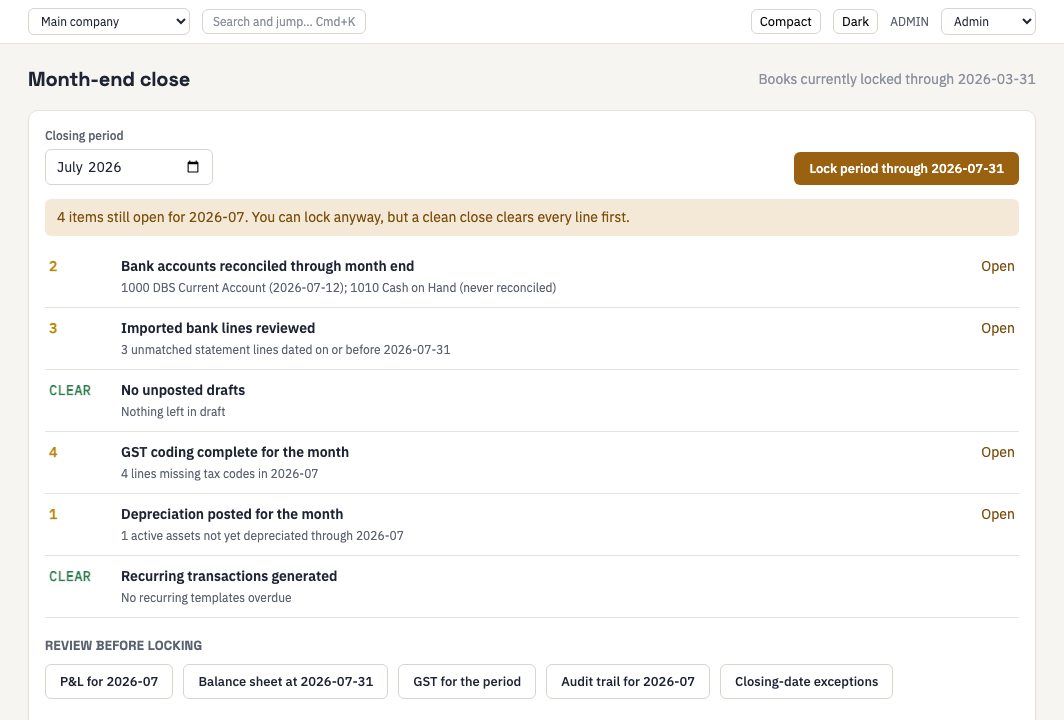Click the July 2026 closing period field
1064x720 pixels.
click(129, 167)
